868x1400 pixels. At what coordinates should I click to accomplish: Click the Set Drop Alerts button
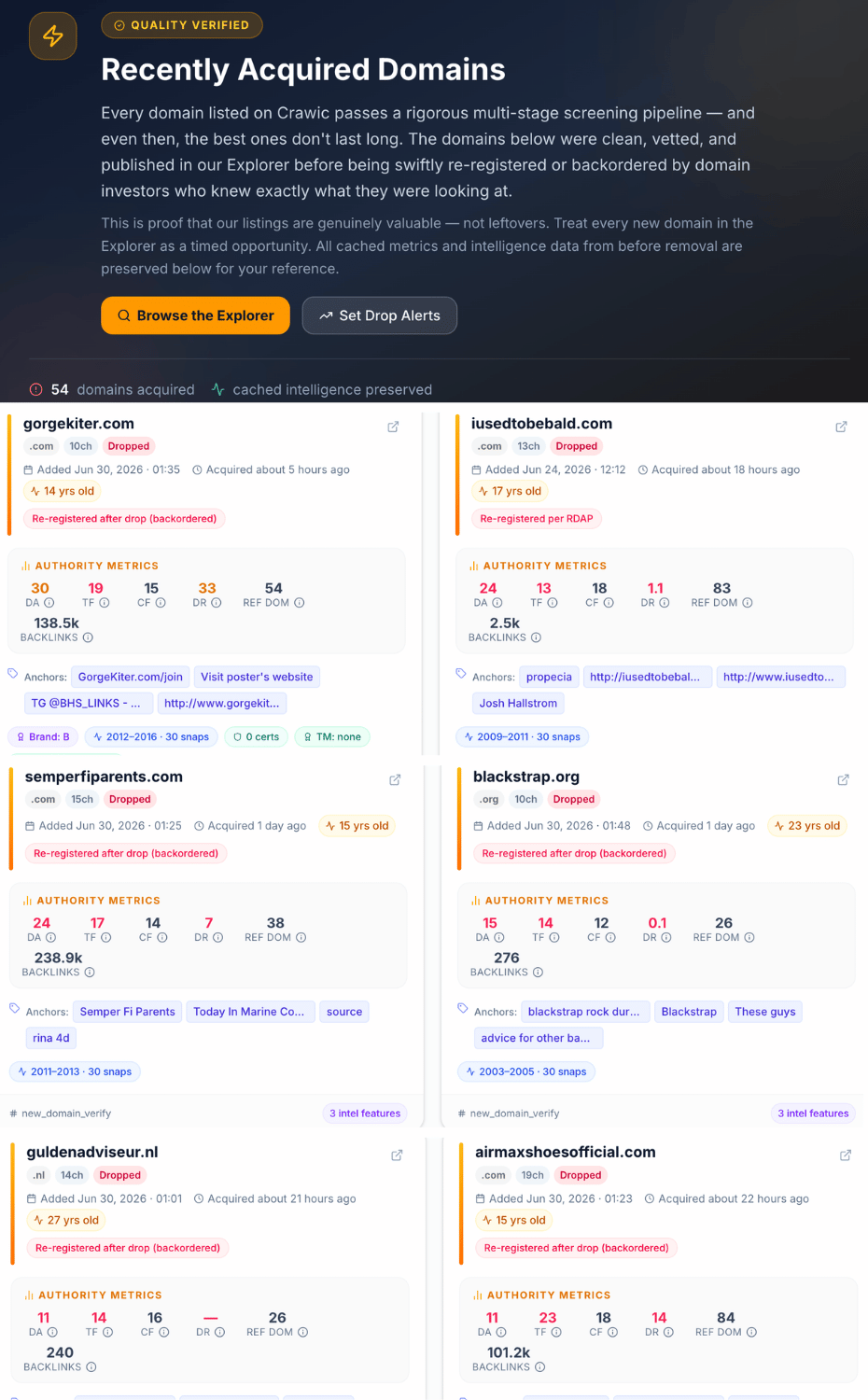click(x=380, y=315)
